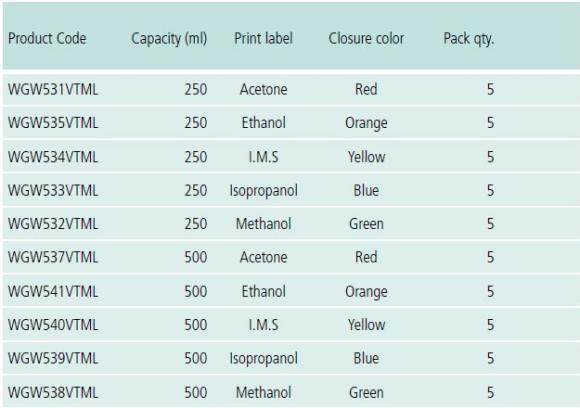Image resolution: width=580 pixels, height=408 pixels.
Task: Select product code WGW534VTML
Action: (x=53, y=157)
